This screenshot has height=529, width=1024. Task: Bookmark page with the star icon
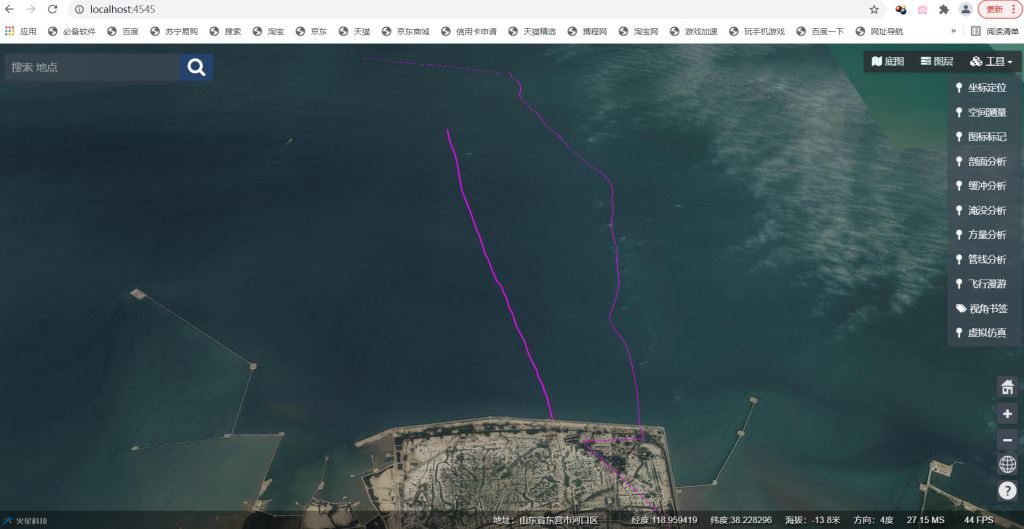pyautogui.click(x=874, y=9)
